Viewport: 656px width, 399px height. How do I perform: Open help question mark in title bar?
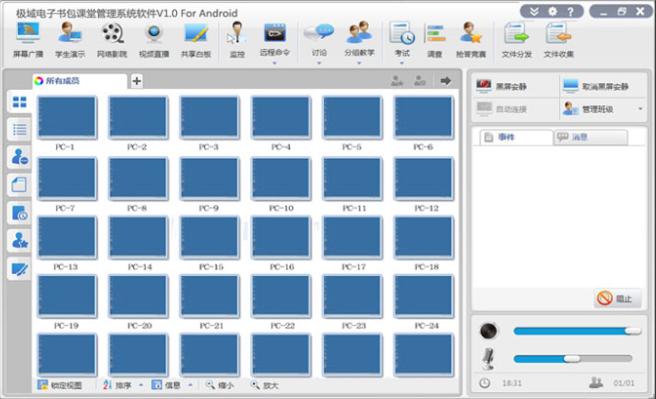click(x=570, y=11)
